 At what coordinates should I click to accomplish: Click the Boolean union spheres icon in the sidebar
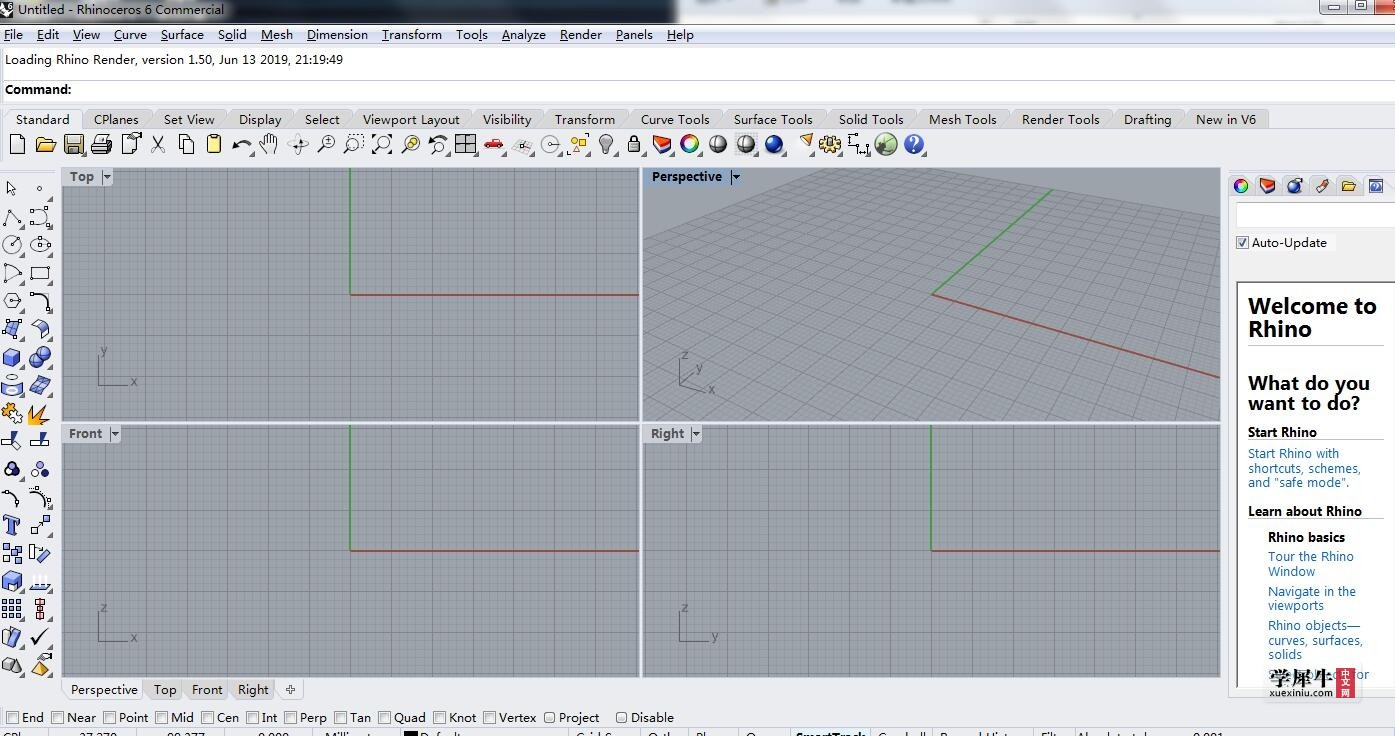[x=40, y=357]
